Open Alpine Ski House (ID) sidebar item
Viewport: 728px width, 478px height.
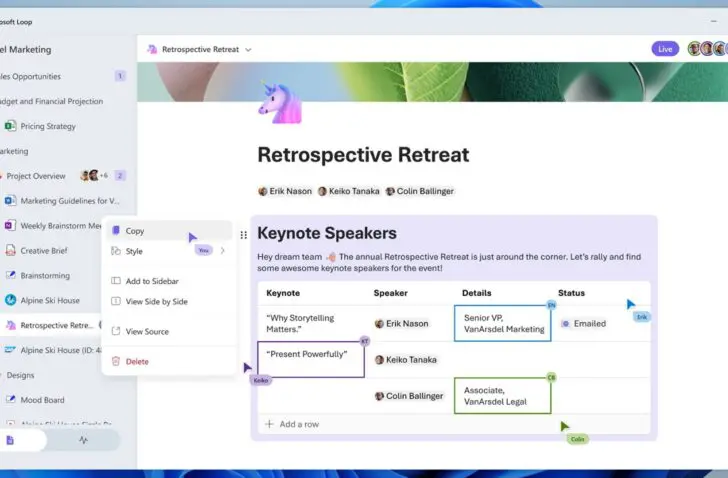[x=51, y=350]
